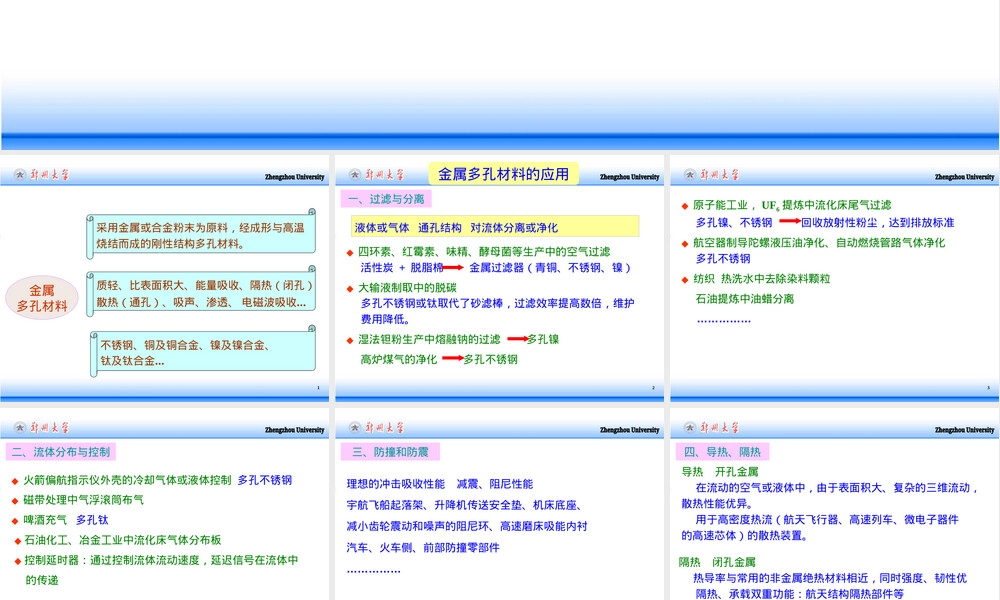Select the yellow box 液体或气体 通孔结构 对流体分离或净化

495,226
